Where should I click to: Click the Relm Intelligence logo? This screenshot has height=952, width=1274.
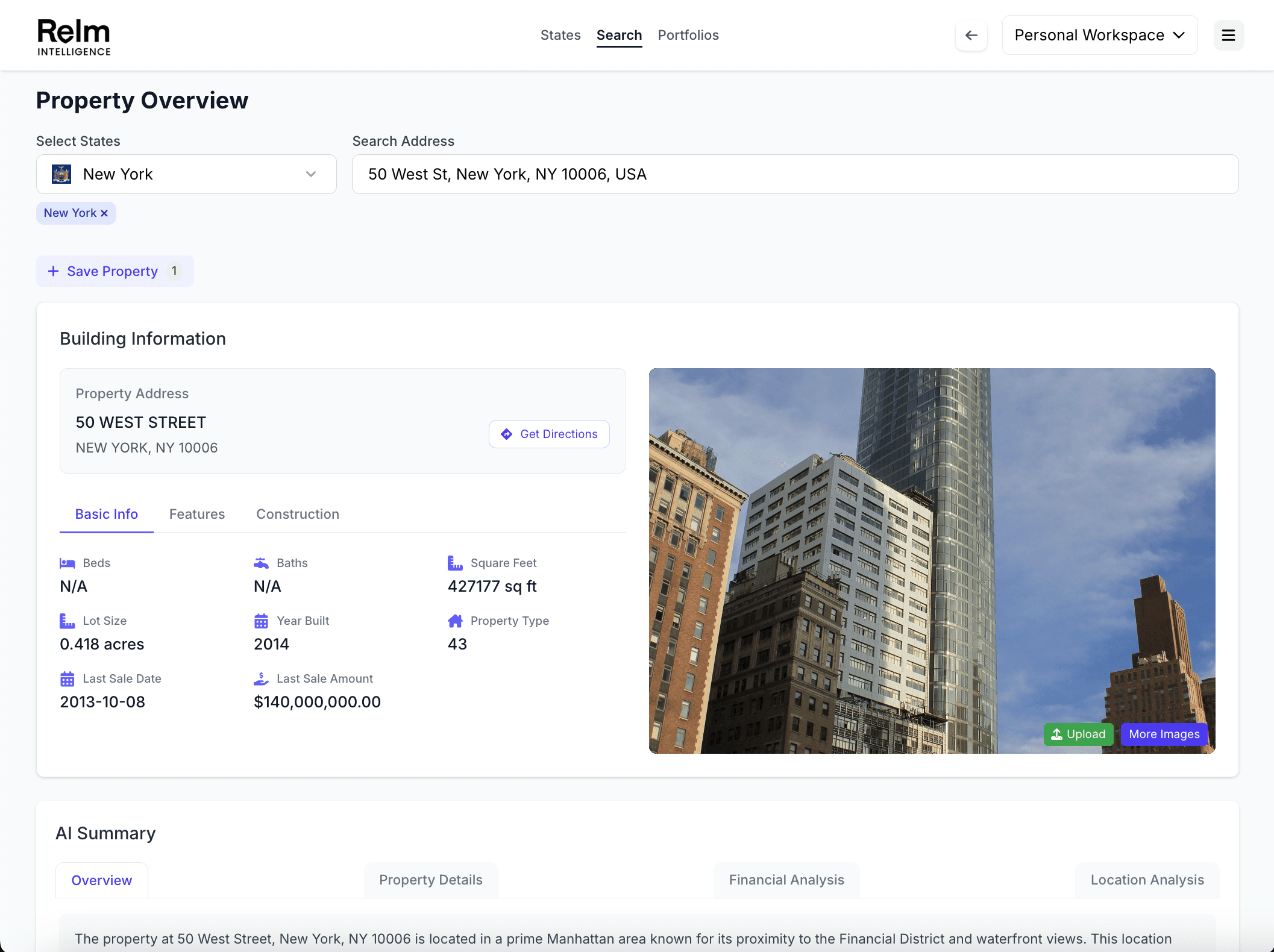(74, 36)
